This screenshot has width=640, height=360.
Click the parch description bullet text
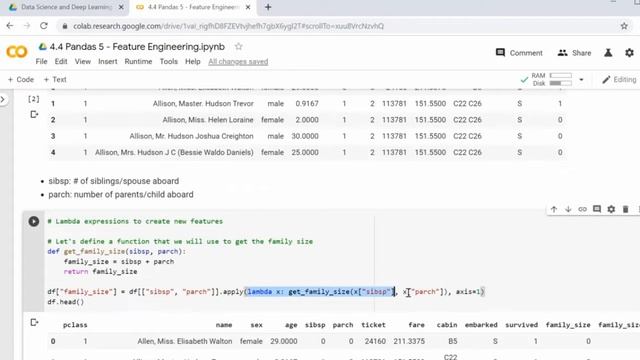(121, 194)
